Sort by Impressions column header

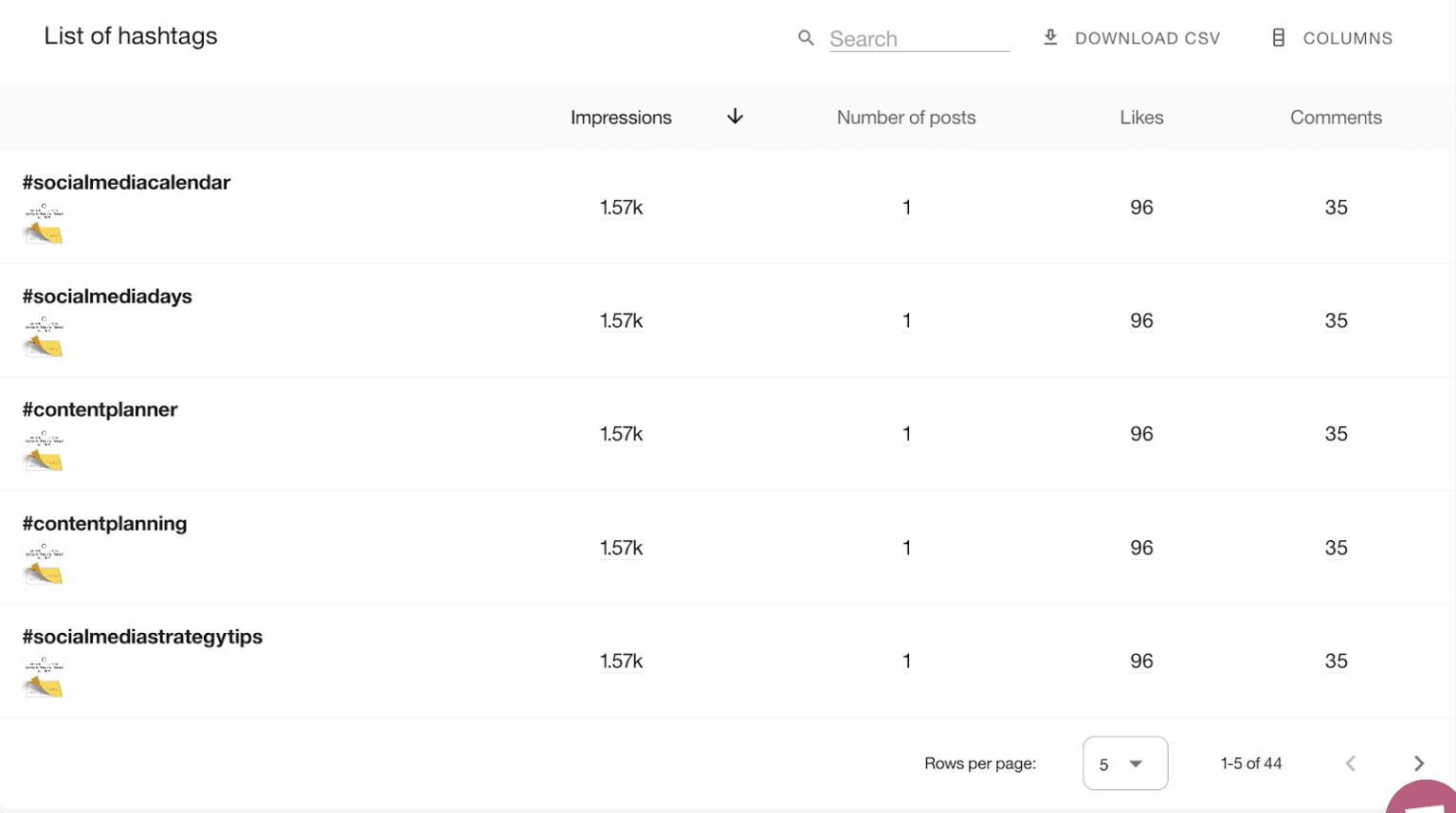(621, 117)
